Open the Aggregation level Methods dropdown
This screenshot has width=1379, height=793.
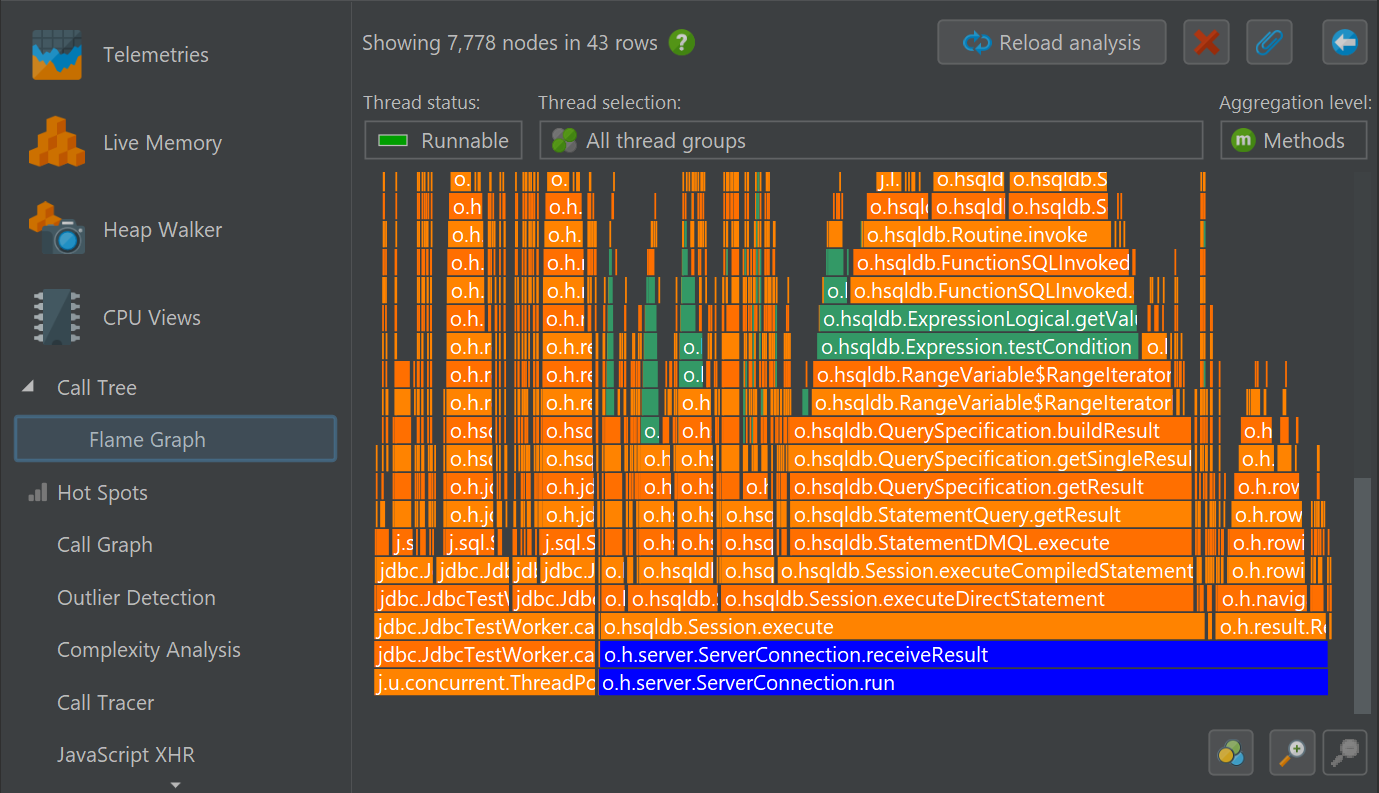point(1293,141)
